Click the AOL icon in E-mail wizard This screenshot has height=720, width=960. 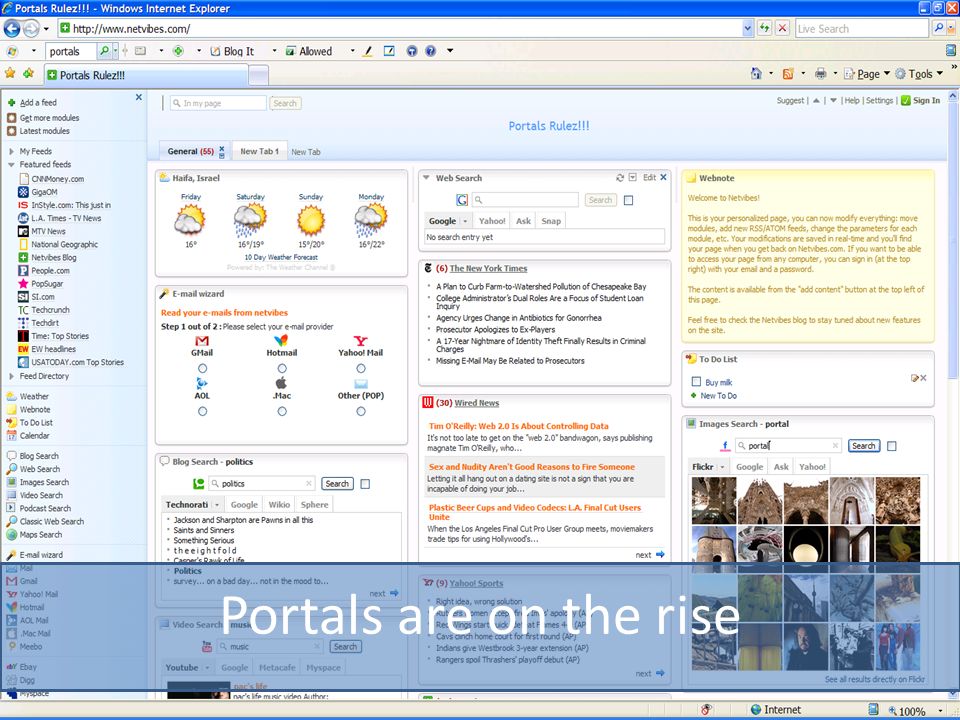pos(201,384)
